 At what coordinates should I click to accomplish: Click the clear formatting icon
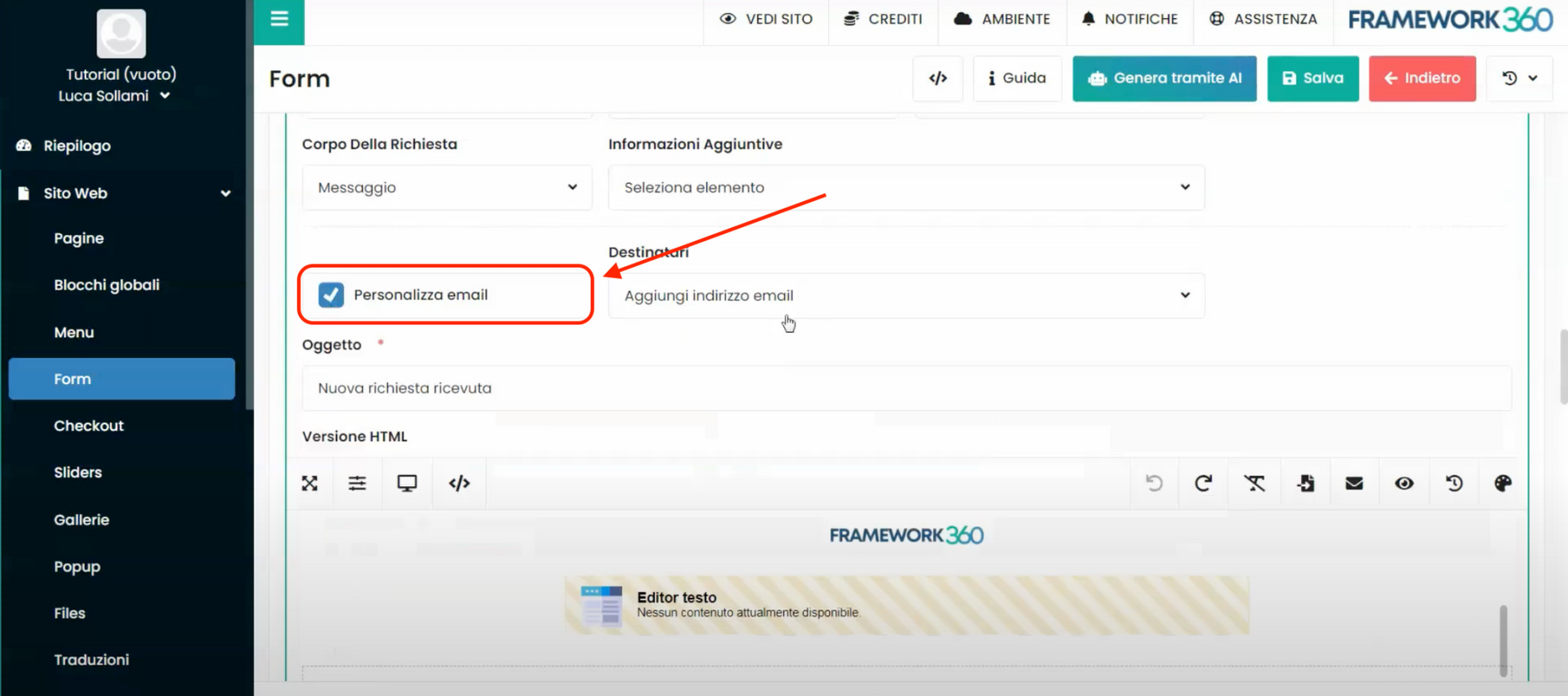tap(1254, 484)
